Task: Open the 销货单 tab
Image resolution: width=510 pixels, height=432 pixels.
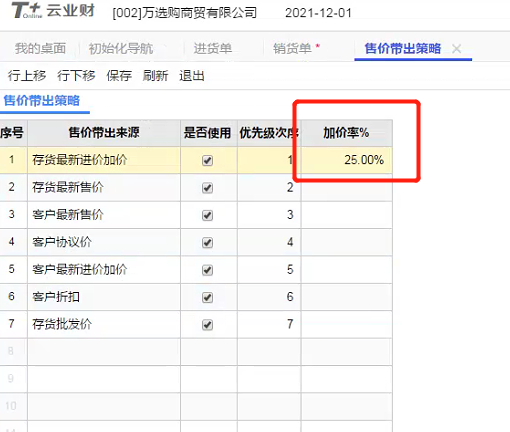Action: (292, 49)
